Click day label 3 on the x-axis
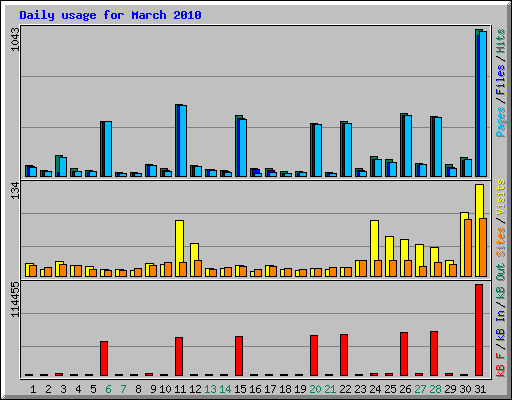 [63, 389]
